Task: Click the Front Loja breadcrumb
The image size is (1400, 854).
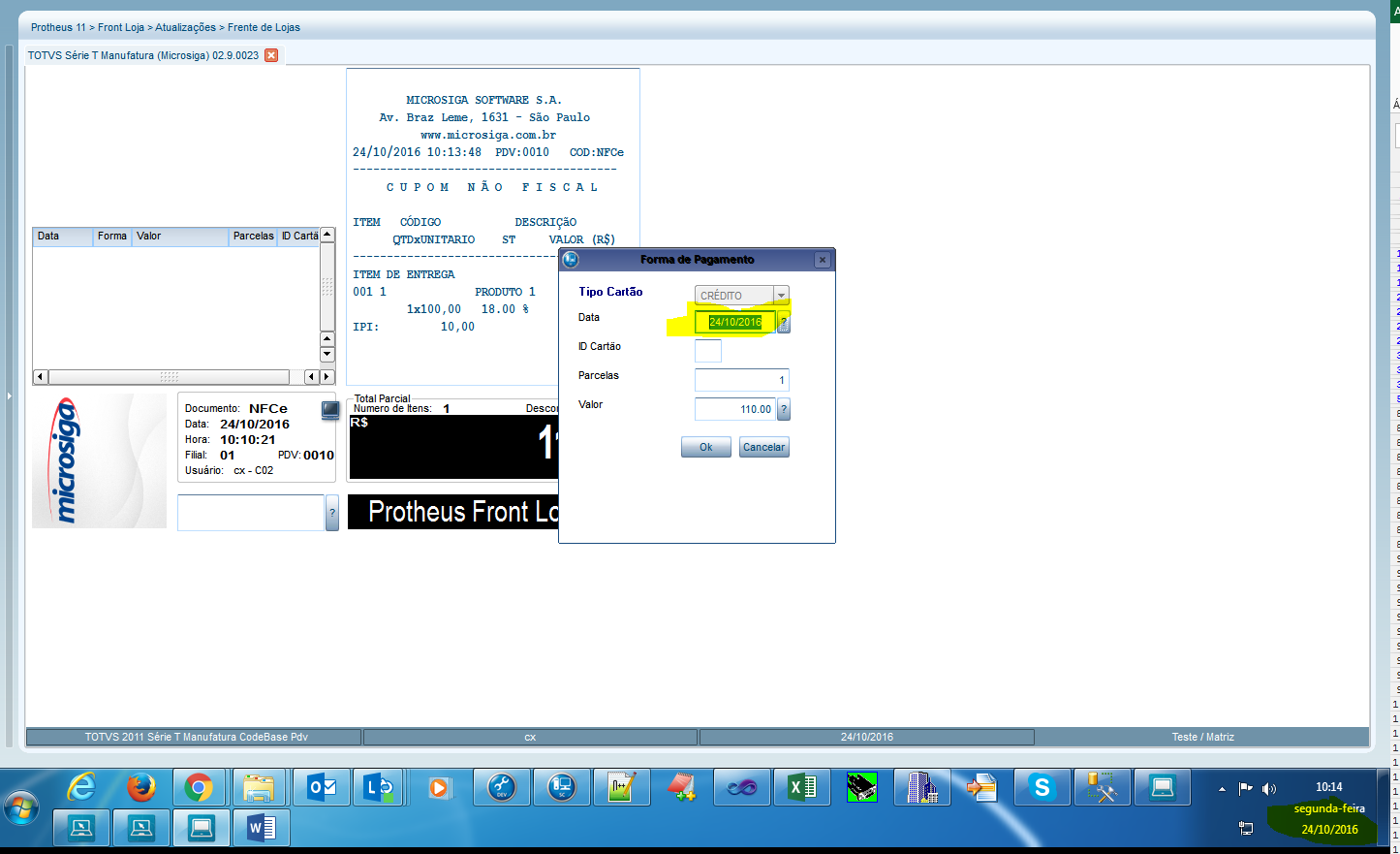Action: [x=121, y=27]
